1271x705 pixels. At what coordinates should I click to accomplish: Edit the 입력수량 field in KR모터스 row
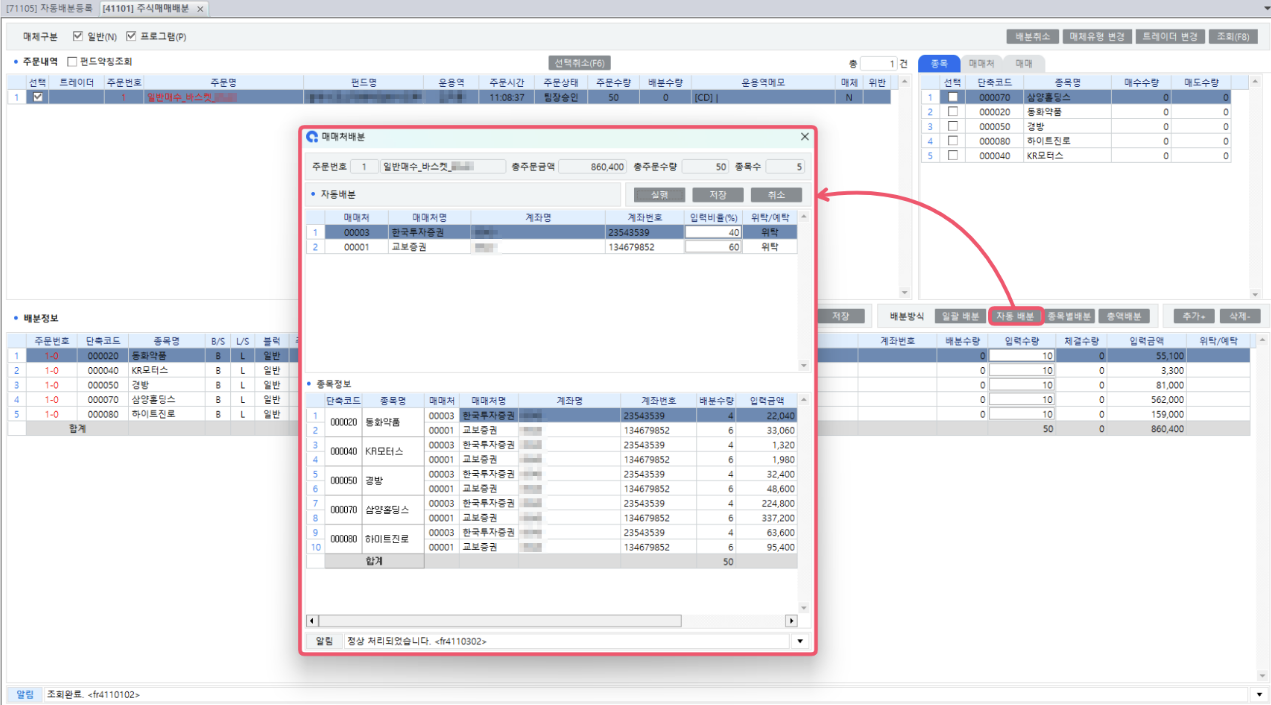click(x=1021, y=370)
